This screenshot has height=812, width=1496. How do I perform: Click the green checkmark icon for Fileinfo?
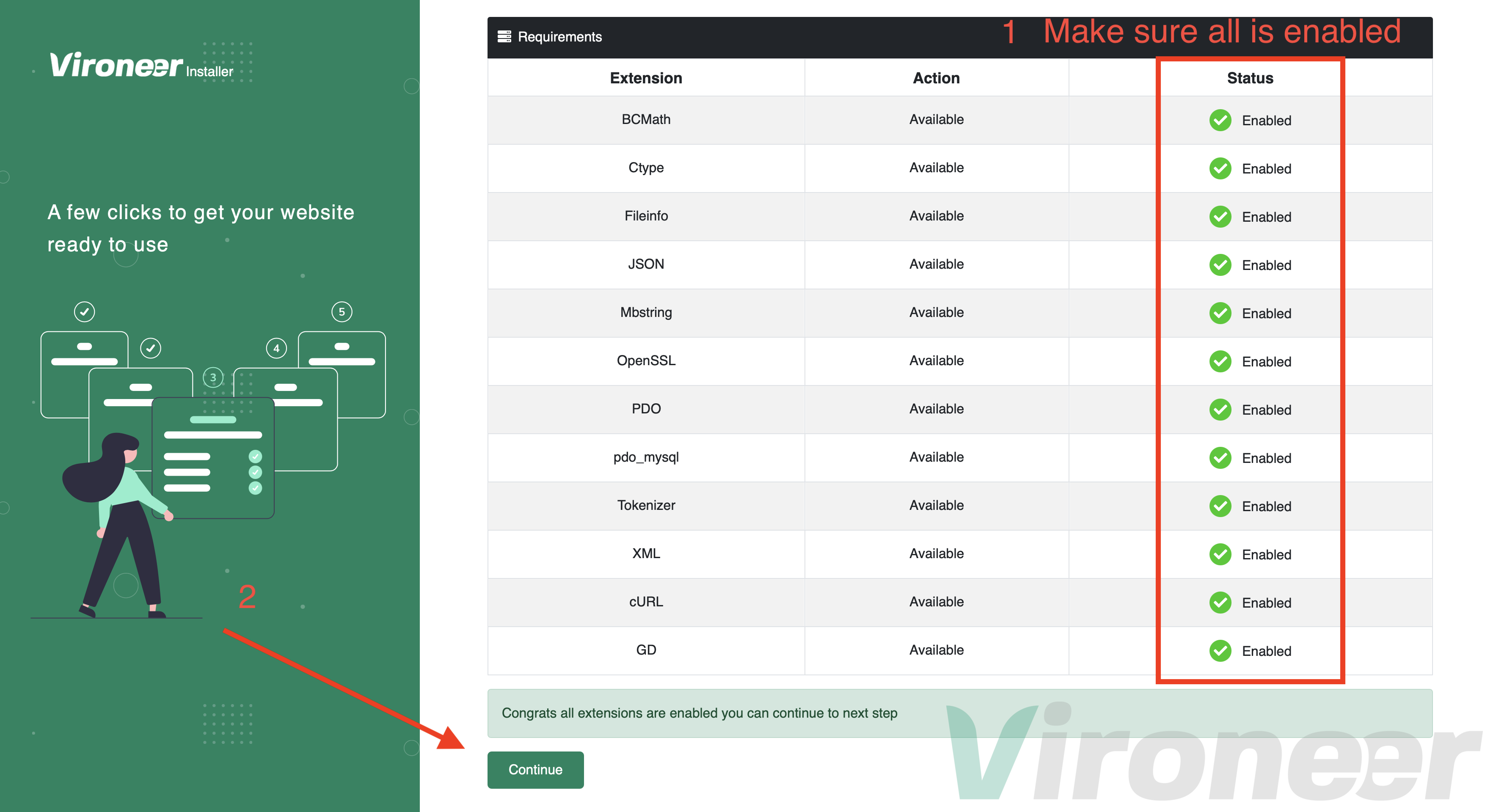1220,217
